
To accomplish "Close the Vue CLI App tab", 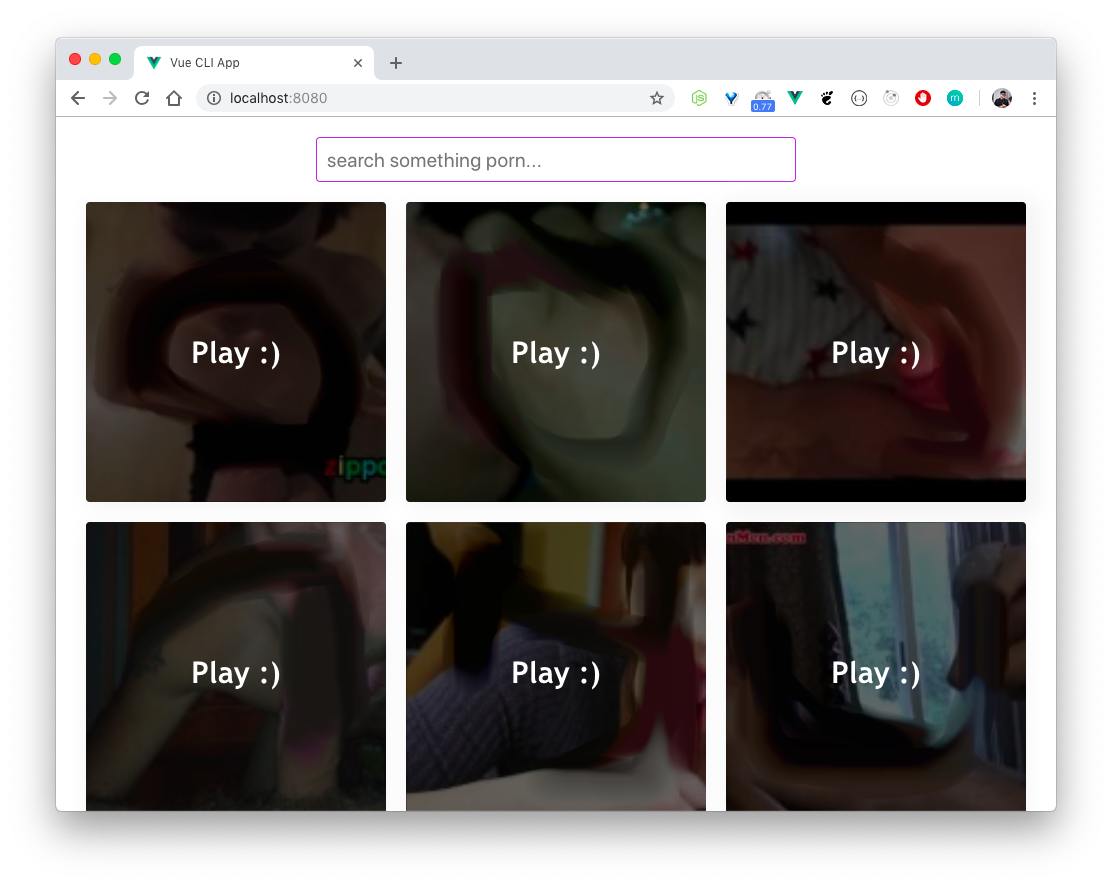I will (x=358, y=63).
